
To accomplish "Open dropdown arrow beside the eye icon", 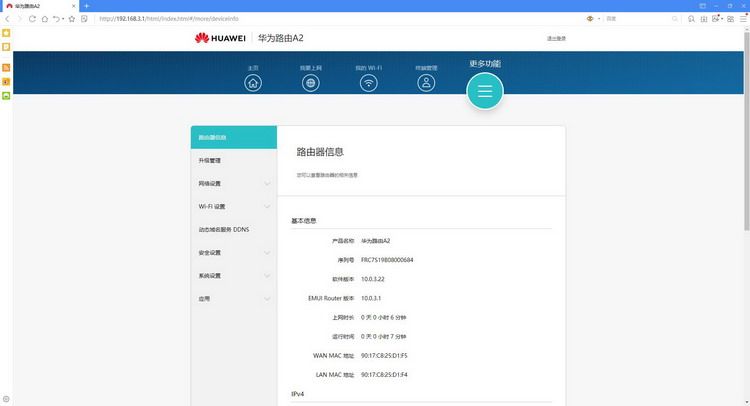I will point(599,19).
